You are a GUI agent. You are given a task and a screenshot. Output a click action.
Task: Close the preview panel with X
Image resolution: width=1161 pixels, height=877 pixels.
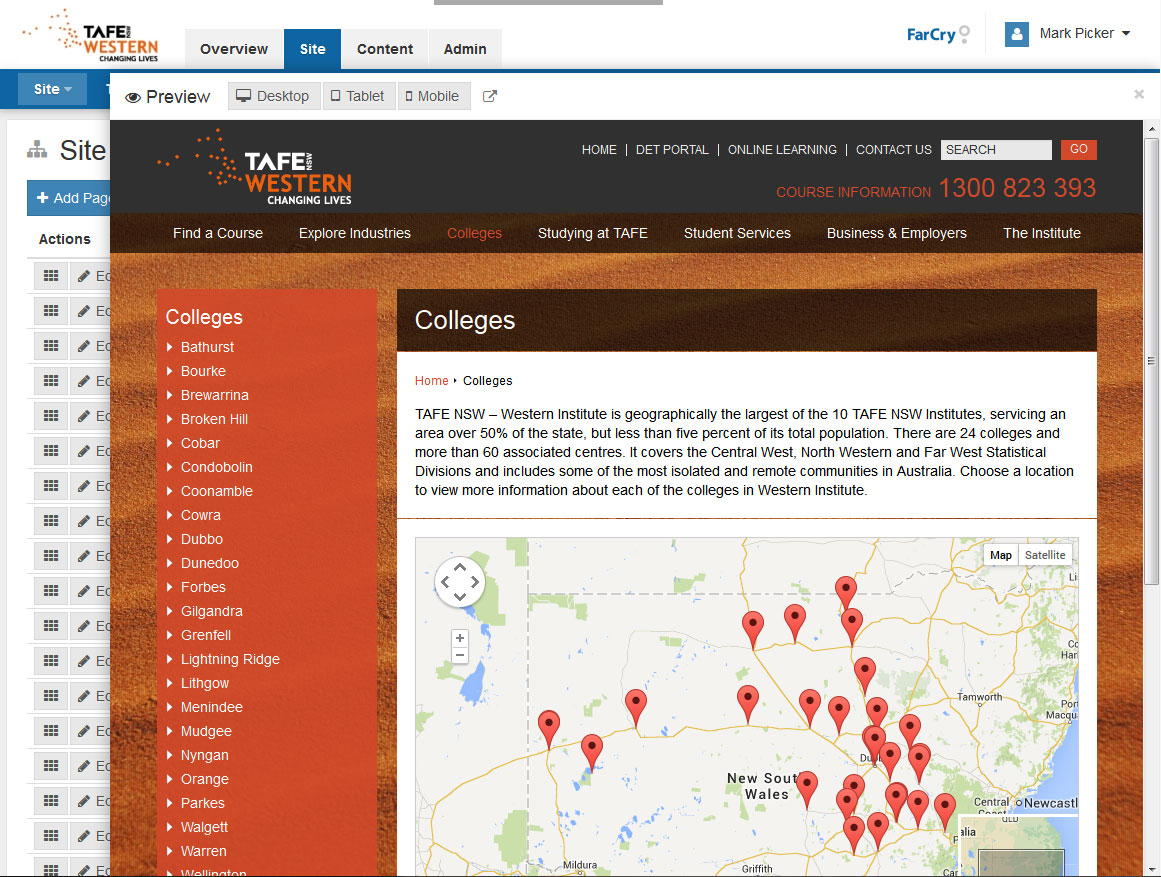[1139, 94]
